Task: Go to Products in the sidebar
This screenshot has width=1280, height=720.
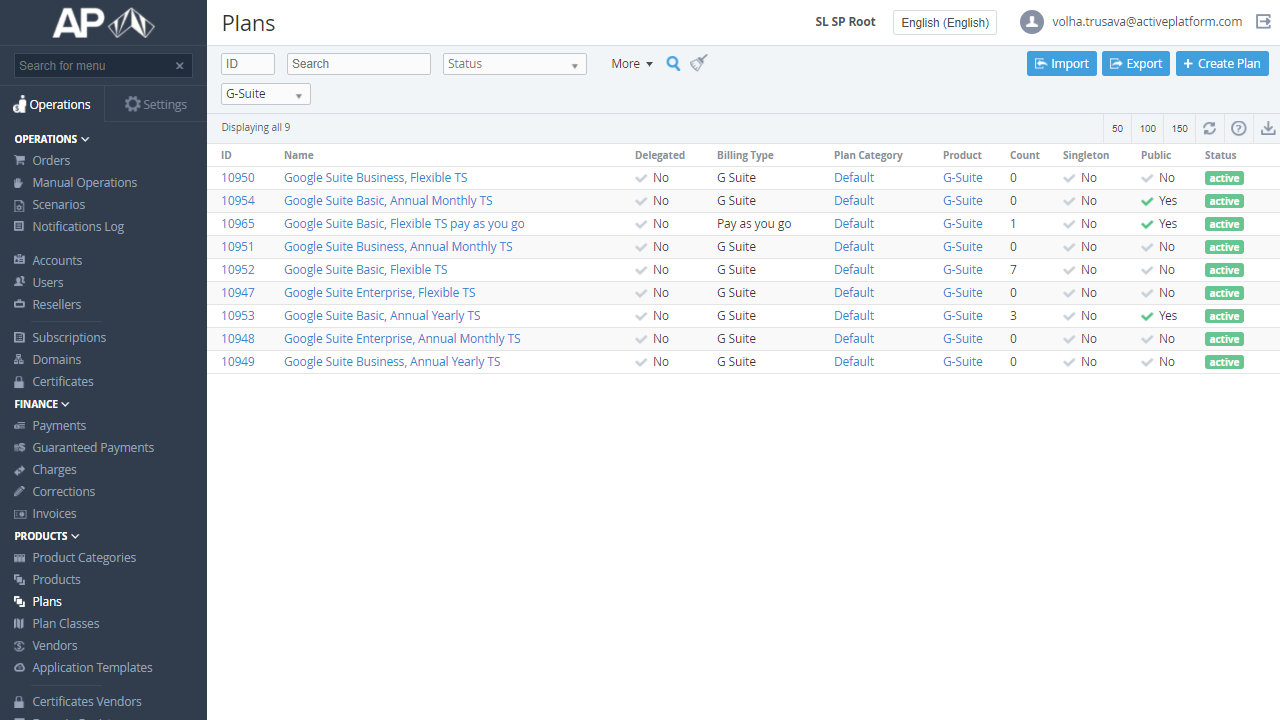Action: coord(56,579)
